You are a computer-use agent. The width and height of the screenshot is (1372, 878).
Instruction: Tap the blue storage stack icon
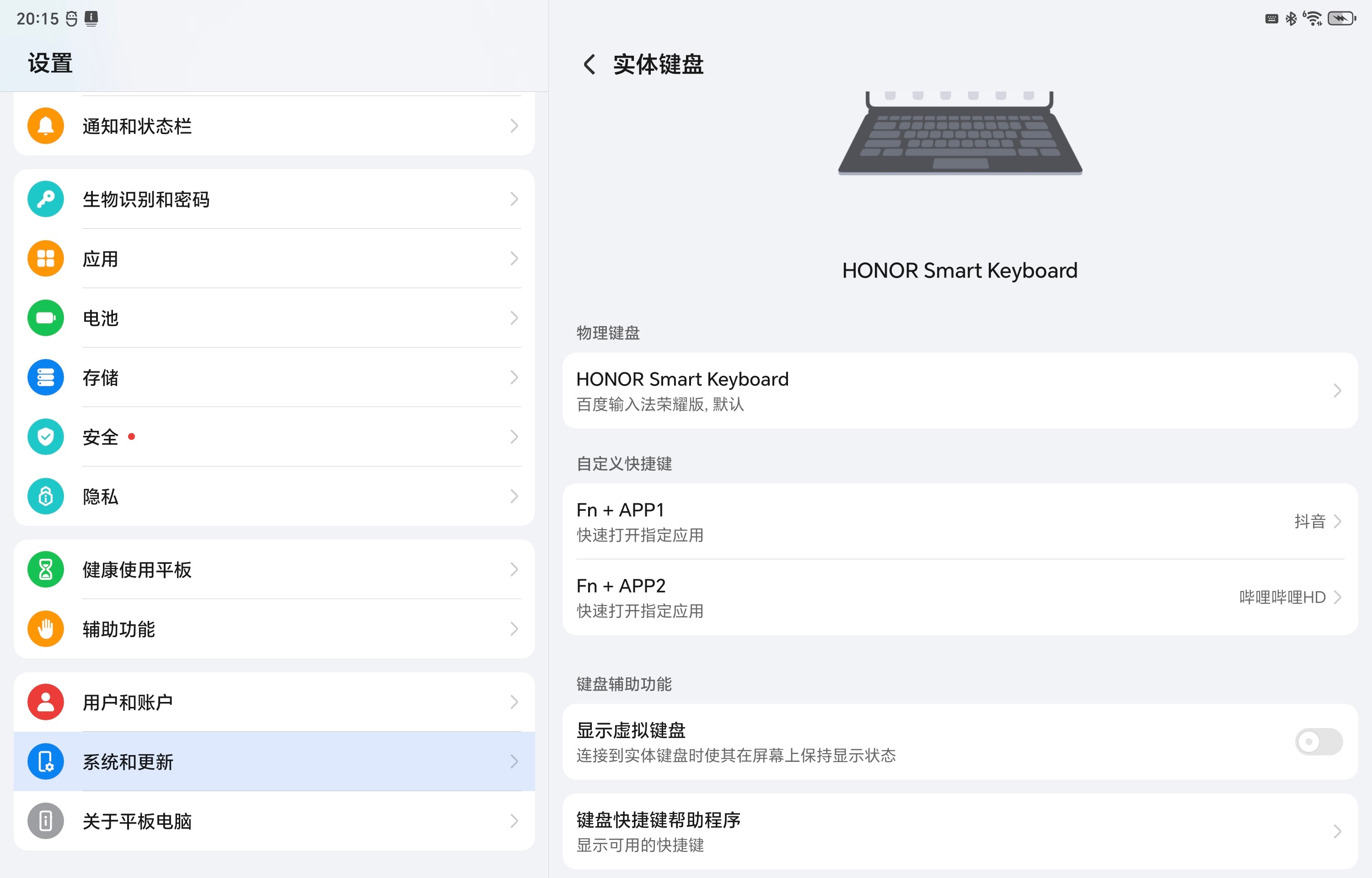(x=46, y=377)
